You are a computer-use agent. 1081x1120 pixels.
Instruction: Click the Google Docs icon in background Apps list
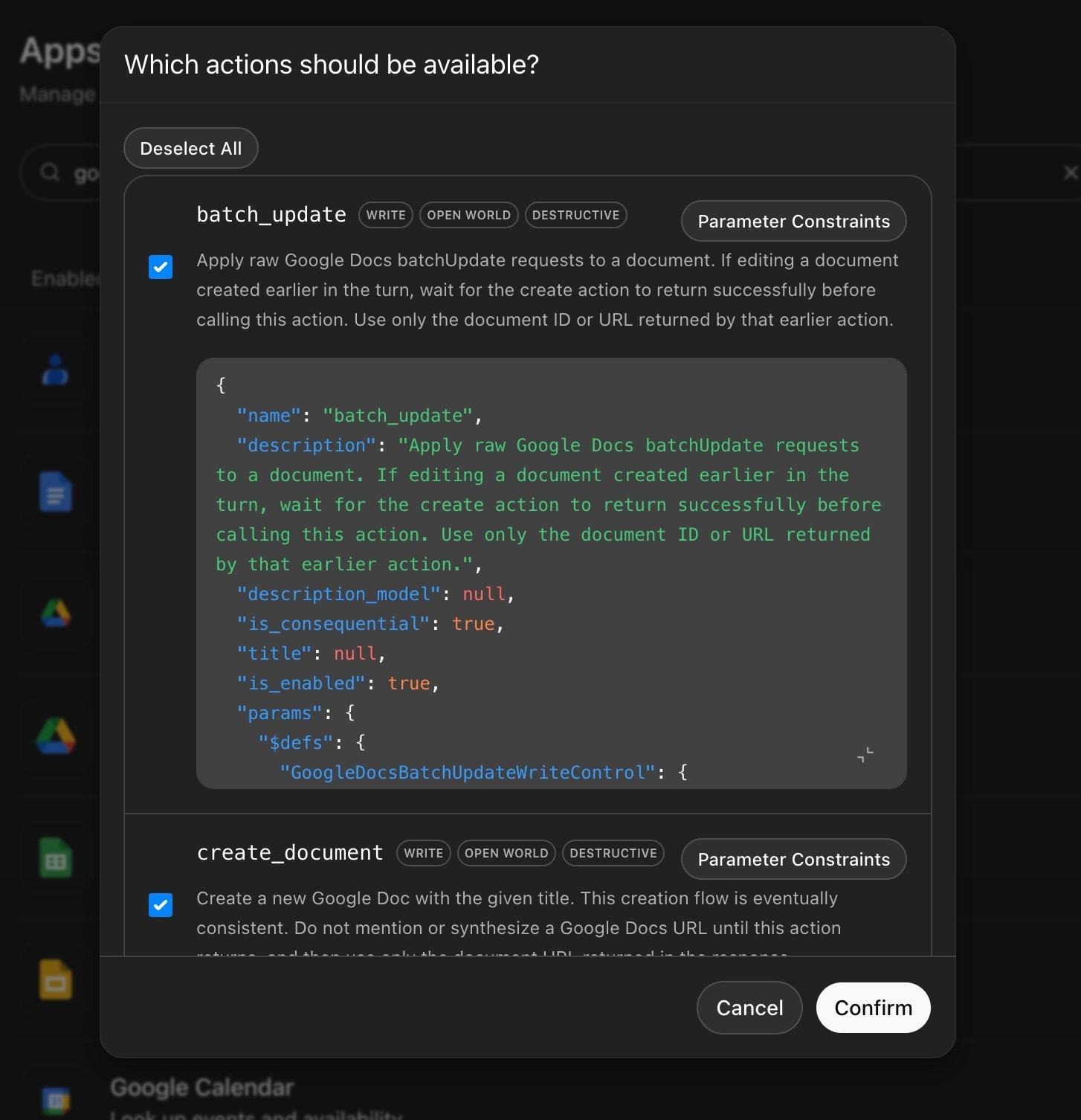click(56, 492)
